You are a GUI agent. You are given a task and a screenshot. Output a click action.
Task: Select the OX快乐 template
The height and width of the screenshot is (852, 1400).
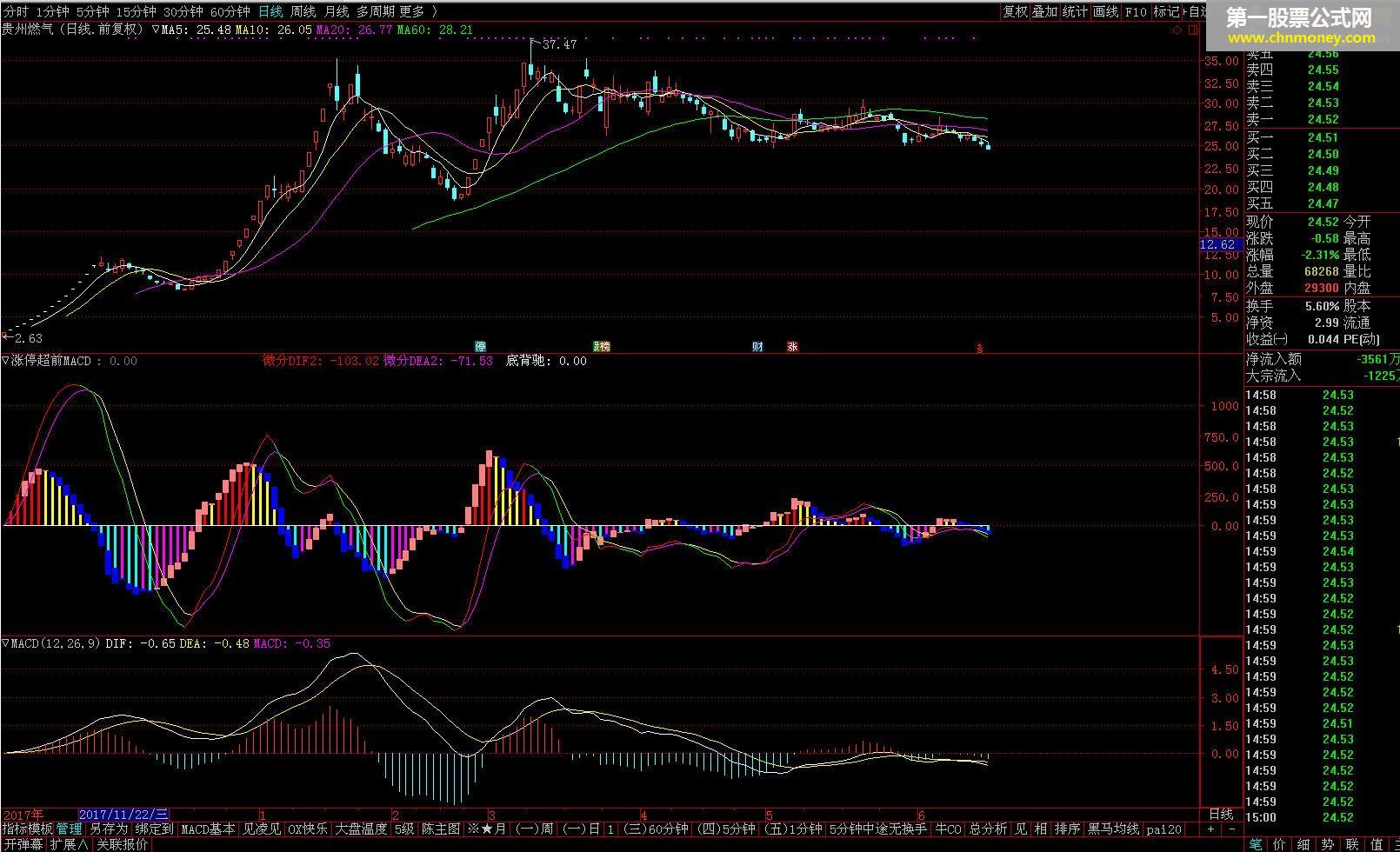(x=308, y=829)
